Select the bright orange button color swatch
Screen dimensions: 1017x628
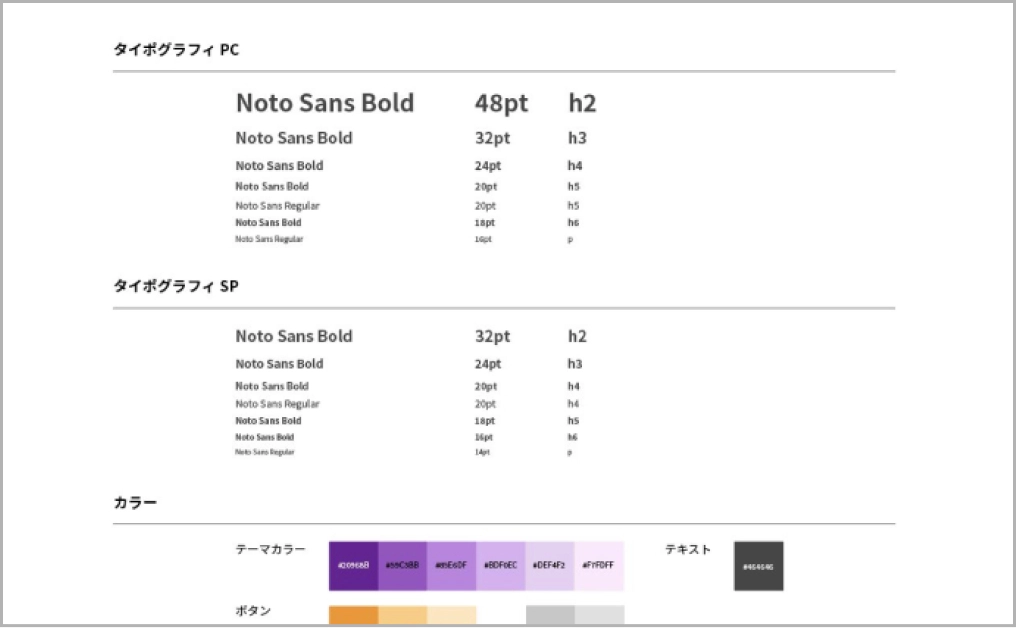[x=354, y=615]
